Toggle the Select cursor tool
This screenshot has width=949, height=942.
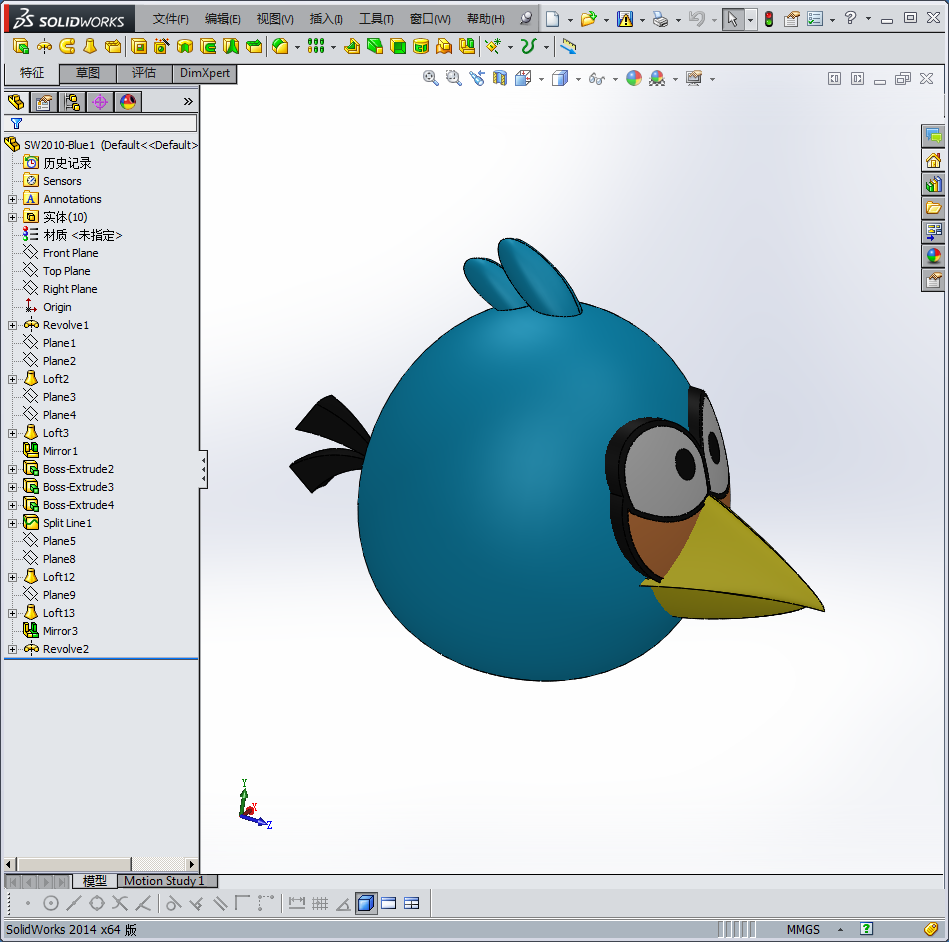(x=732, y=19)
